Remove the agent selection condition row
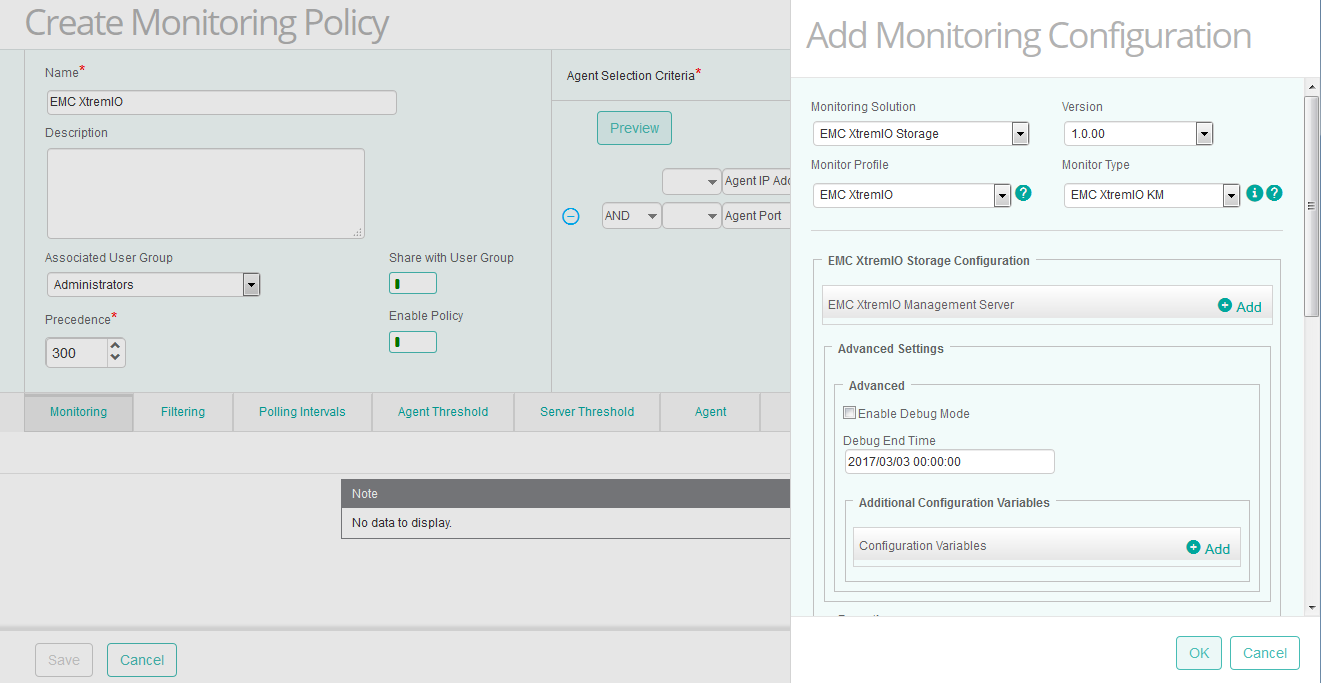This screenshot has height=683, width=1321. (x=571, y=215)
